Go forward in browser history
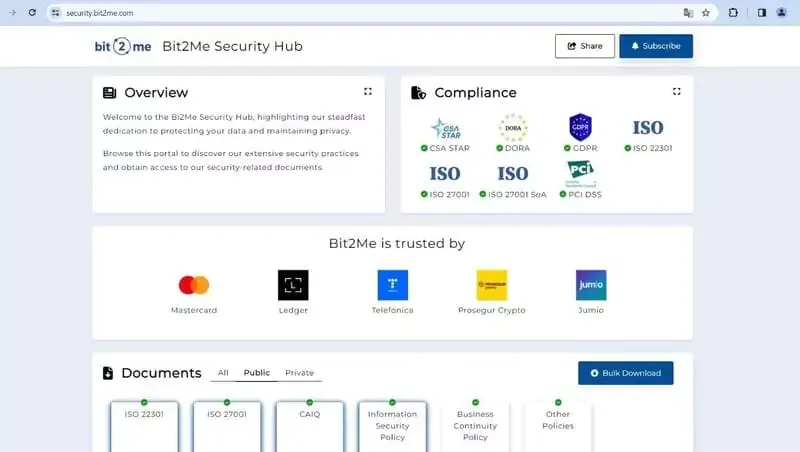800x452 pixels. [x=12, y=13]
